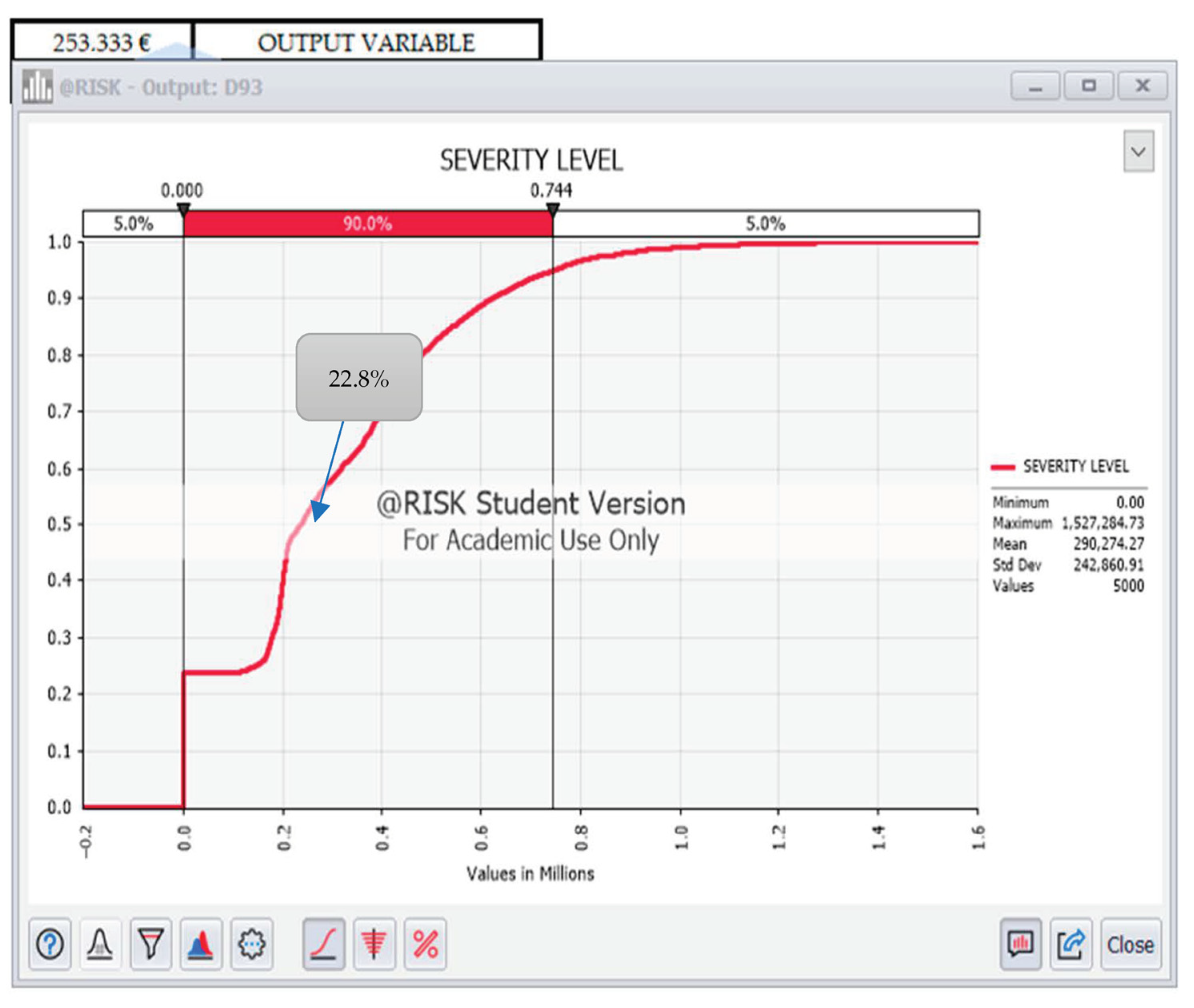Image resolution: width=1194 pixels, height=1008 pixels.
Task: Expand the dropdown chevron beside chart title
Action: click(x=1138, y=151)
